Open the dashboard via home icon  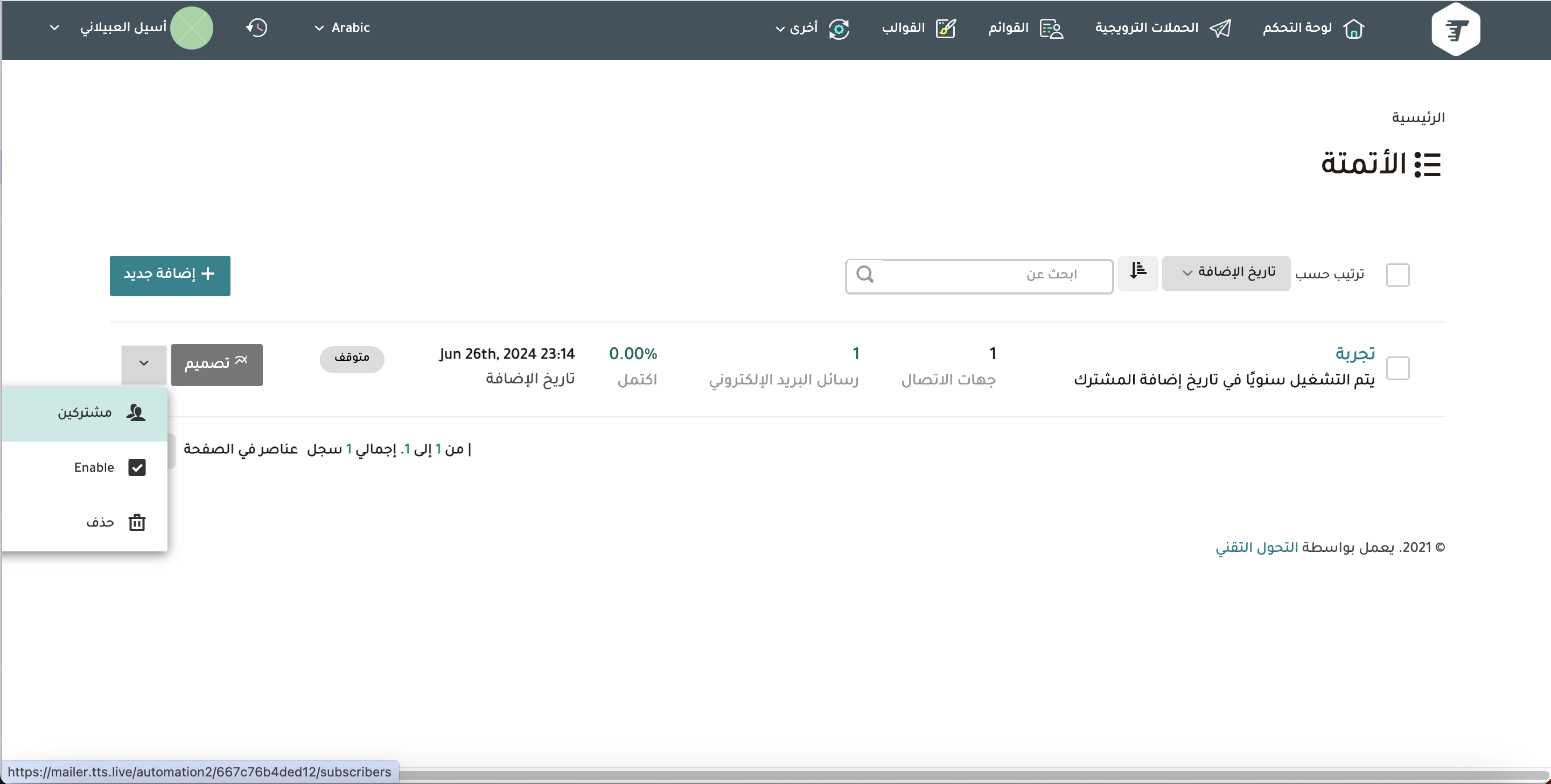pyautogui.click(x=1353, y=29)
